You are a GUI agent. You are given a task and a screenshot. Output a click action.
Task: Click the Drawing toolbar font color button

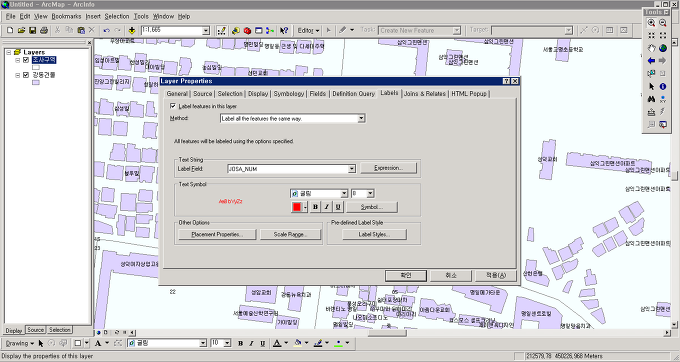[277, 343]
